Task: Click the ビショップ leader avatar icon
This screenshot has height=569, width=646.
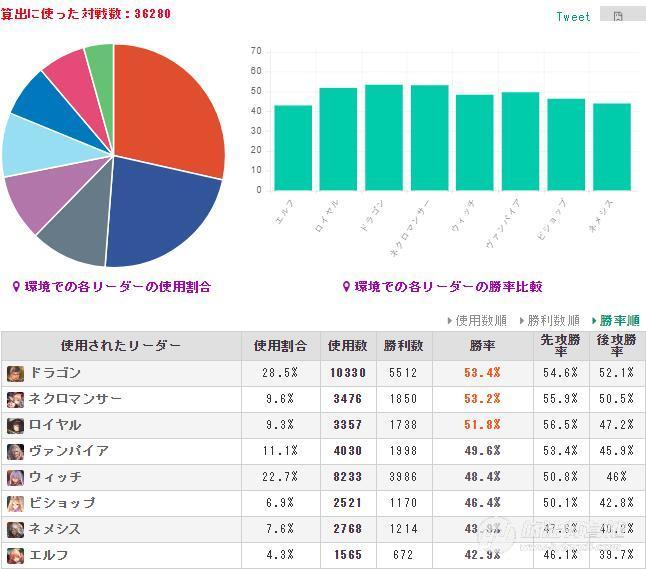Action: pos(15,504)
